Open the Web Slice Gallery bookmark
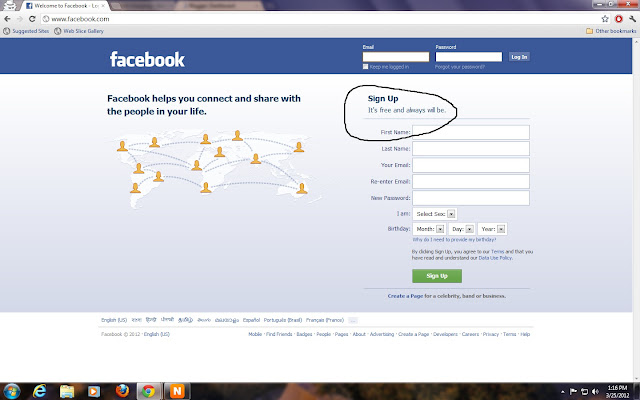640x400 pixels. tap(79, 31)
